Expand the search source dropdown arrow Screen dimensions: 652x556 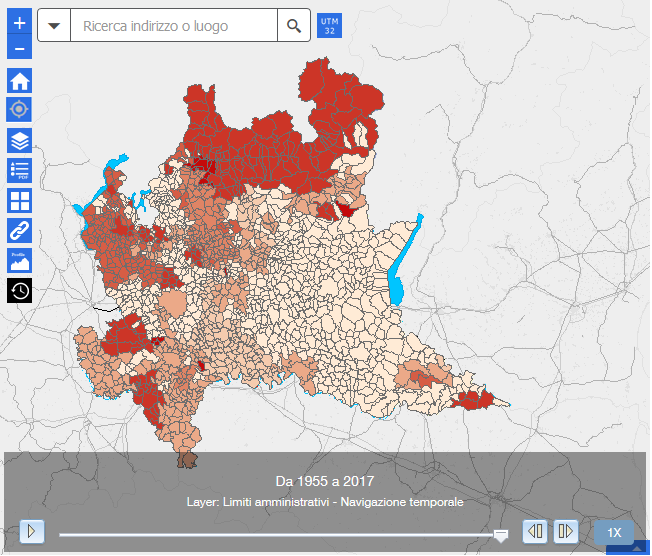(54, 26)
